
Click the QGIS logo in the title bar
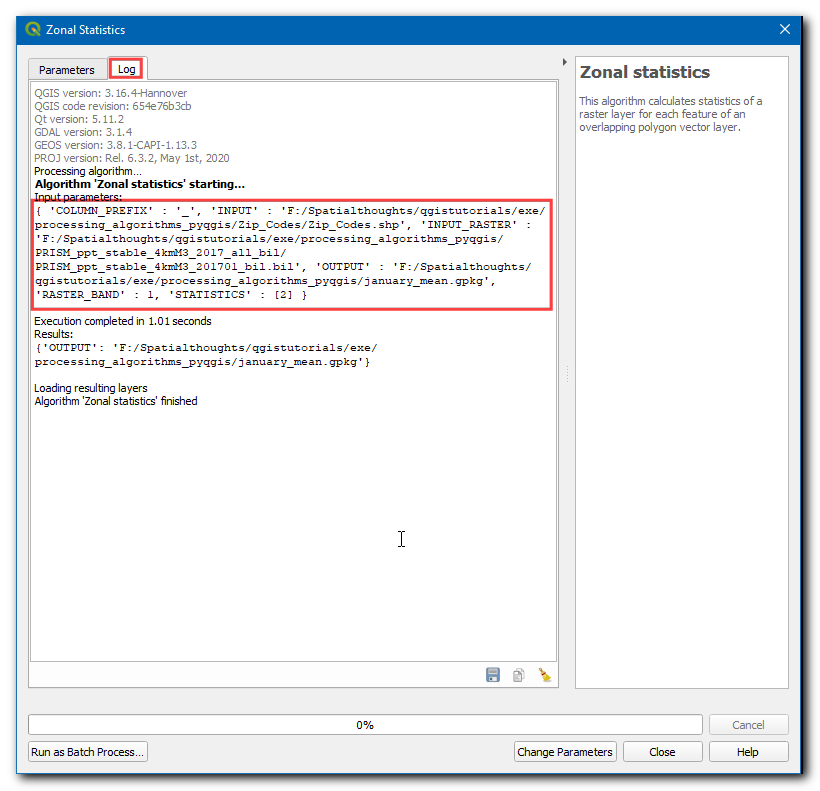33,30
